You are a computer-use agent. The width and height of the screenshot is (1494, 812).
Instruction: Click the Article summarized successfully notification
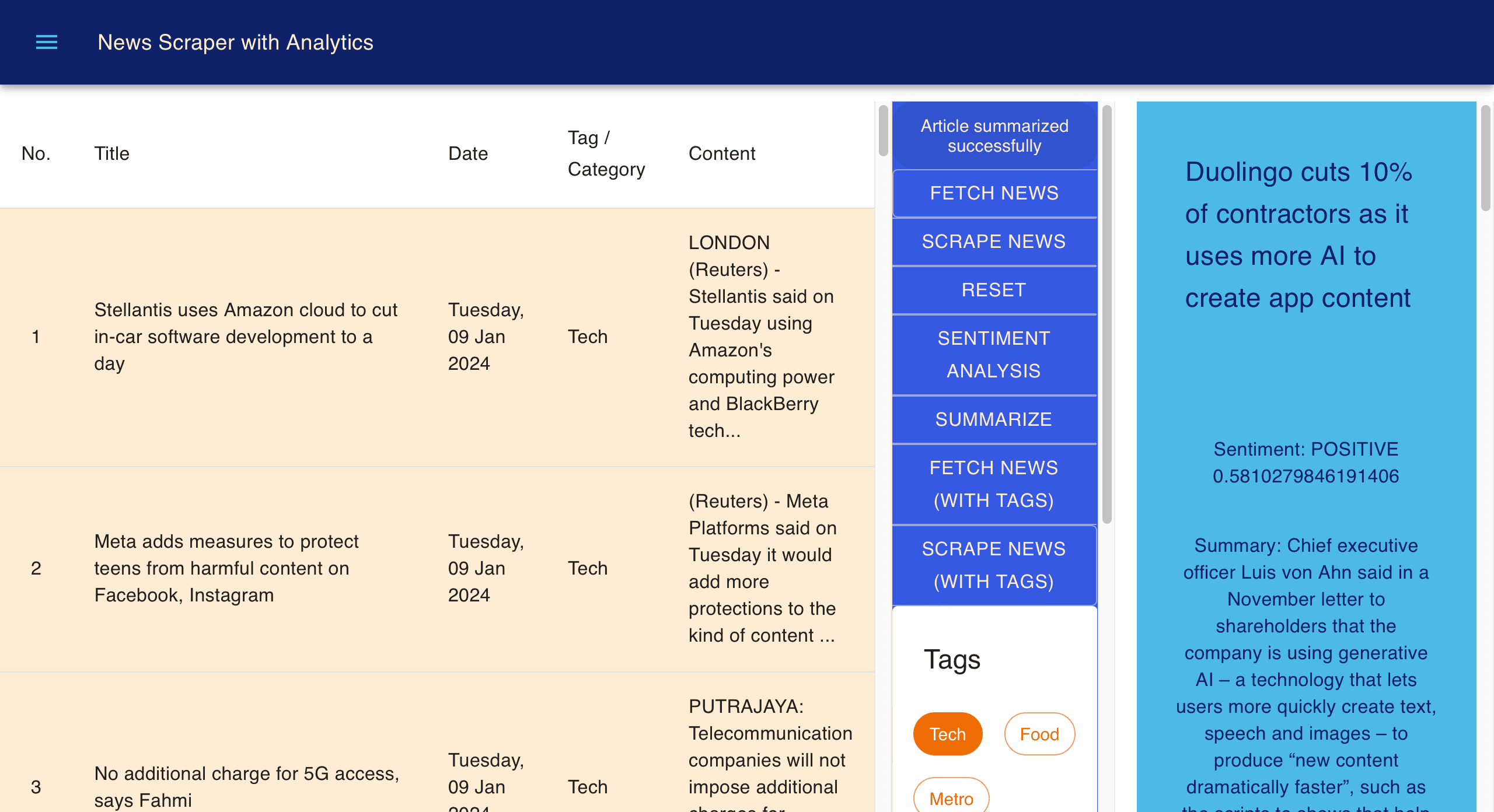pyautogui.click(x=994, y=136)
